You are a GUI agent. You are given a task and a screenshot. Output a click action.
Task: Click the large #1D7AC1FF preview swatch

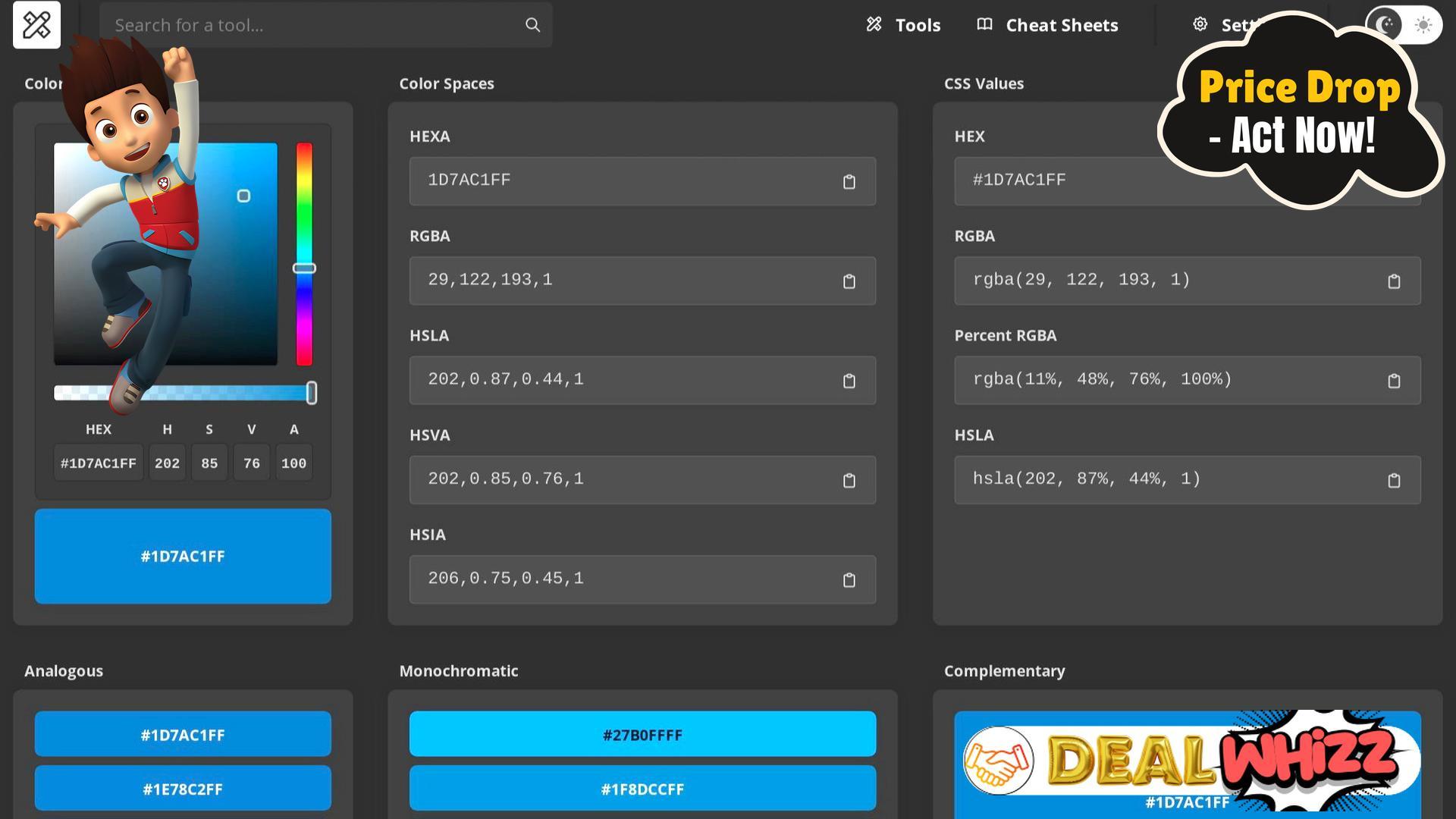[183, 556]
